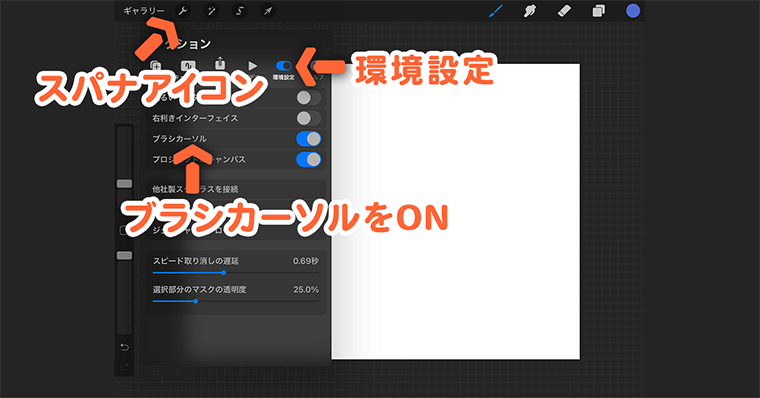Toggle the ブラシカーソル switch

(x=308, y=139)
